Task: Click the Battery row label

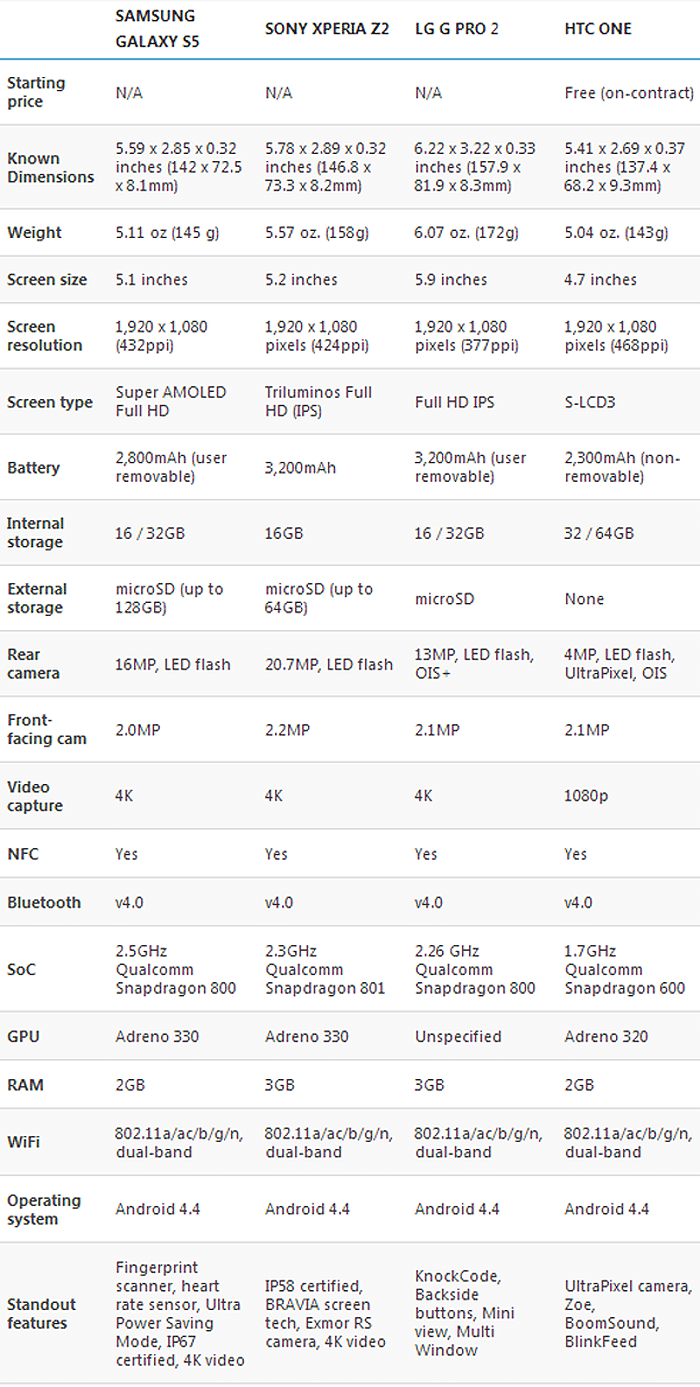Action: coord(33,467)
